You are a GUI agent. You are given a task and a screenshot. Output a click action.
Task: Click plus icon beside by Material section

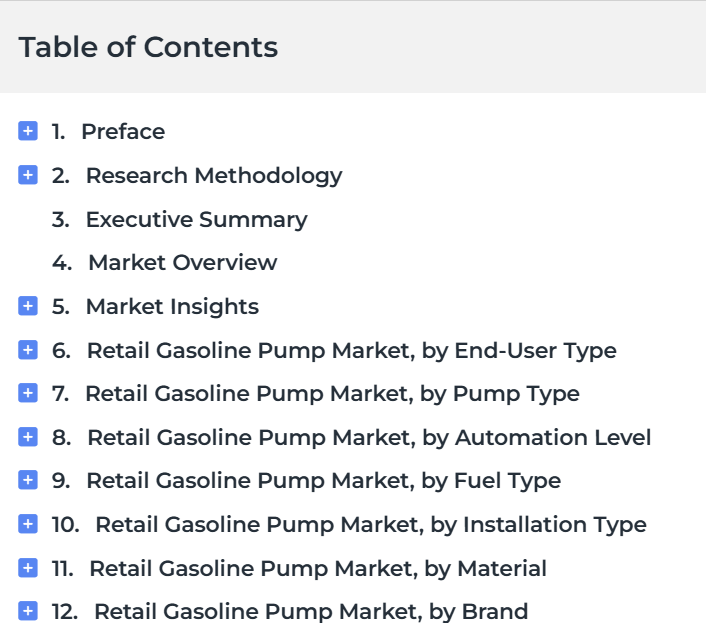click(28, 568)
